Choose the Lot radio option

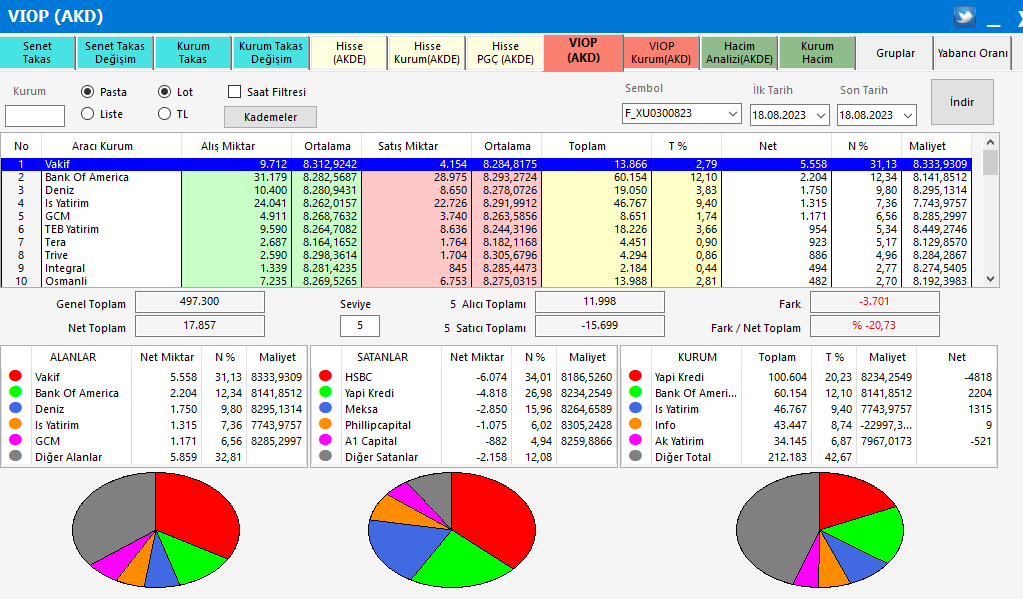(164, 92)
